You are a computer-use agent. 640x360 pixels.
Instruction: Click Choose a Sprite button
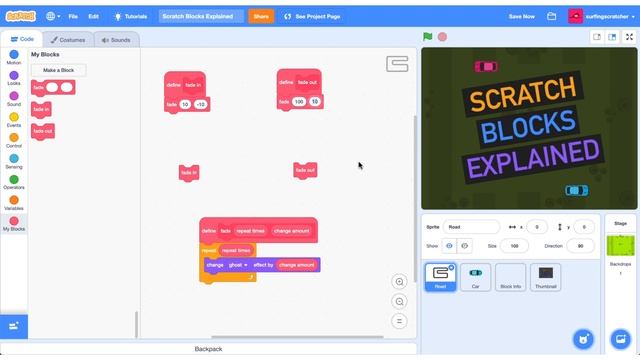pyautogui.click(x=584, y=339)
